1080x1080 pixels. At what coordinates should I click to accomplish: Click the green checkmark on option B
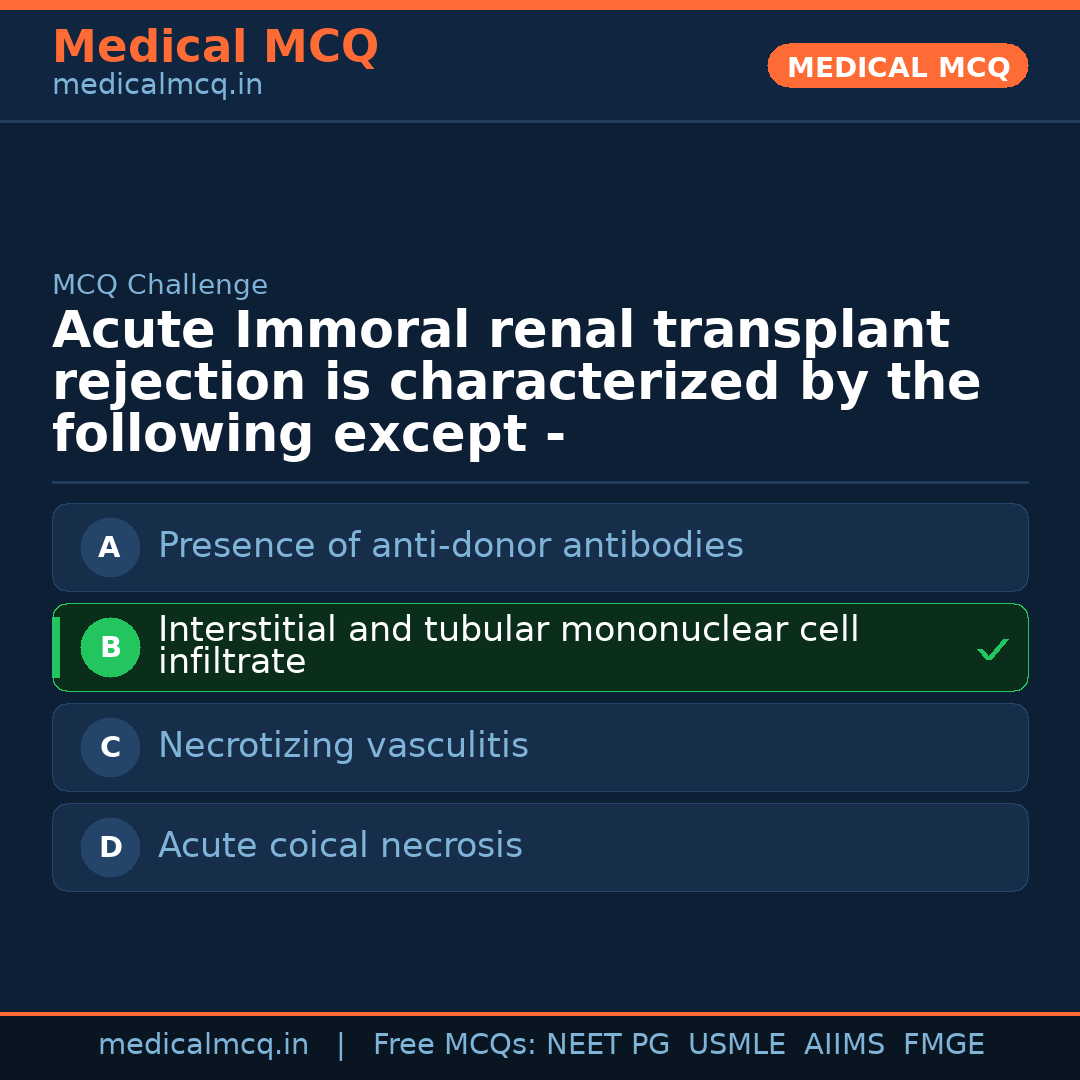coord(993,650)
